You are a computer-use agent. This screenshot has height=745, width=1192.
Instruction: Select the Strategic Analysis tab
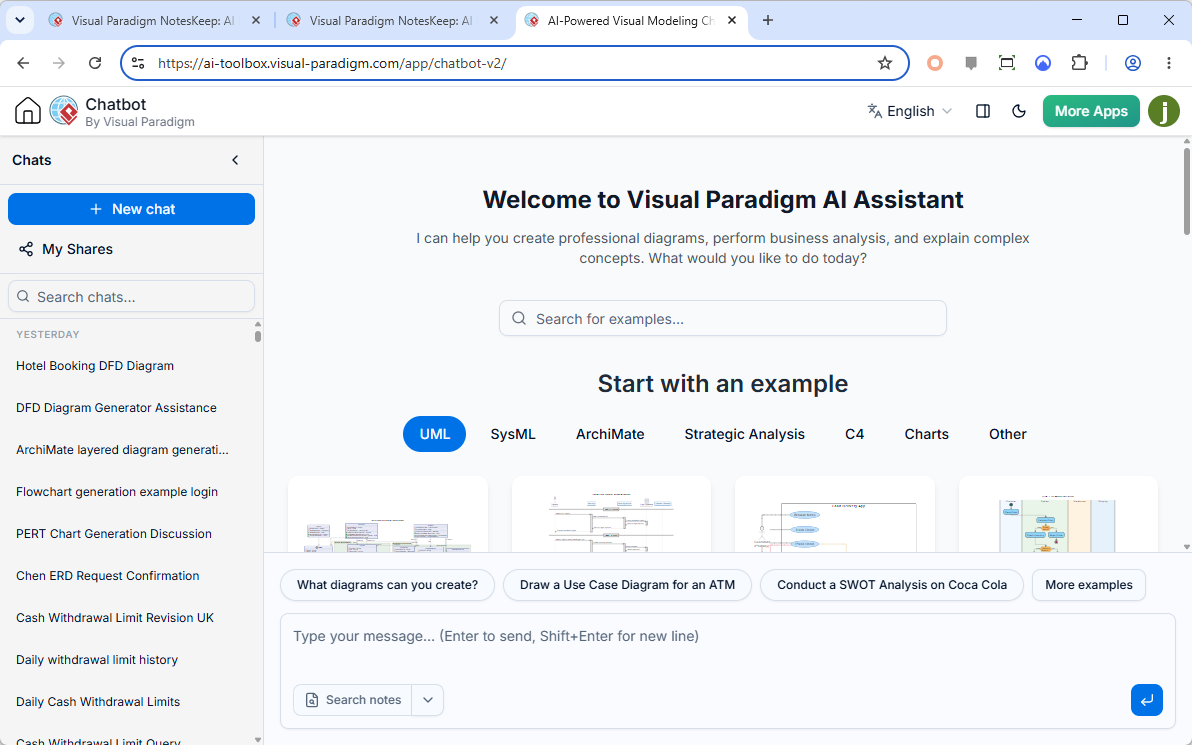(744, 434)
